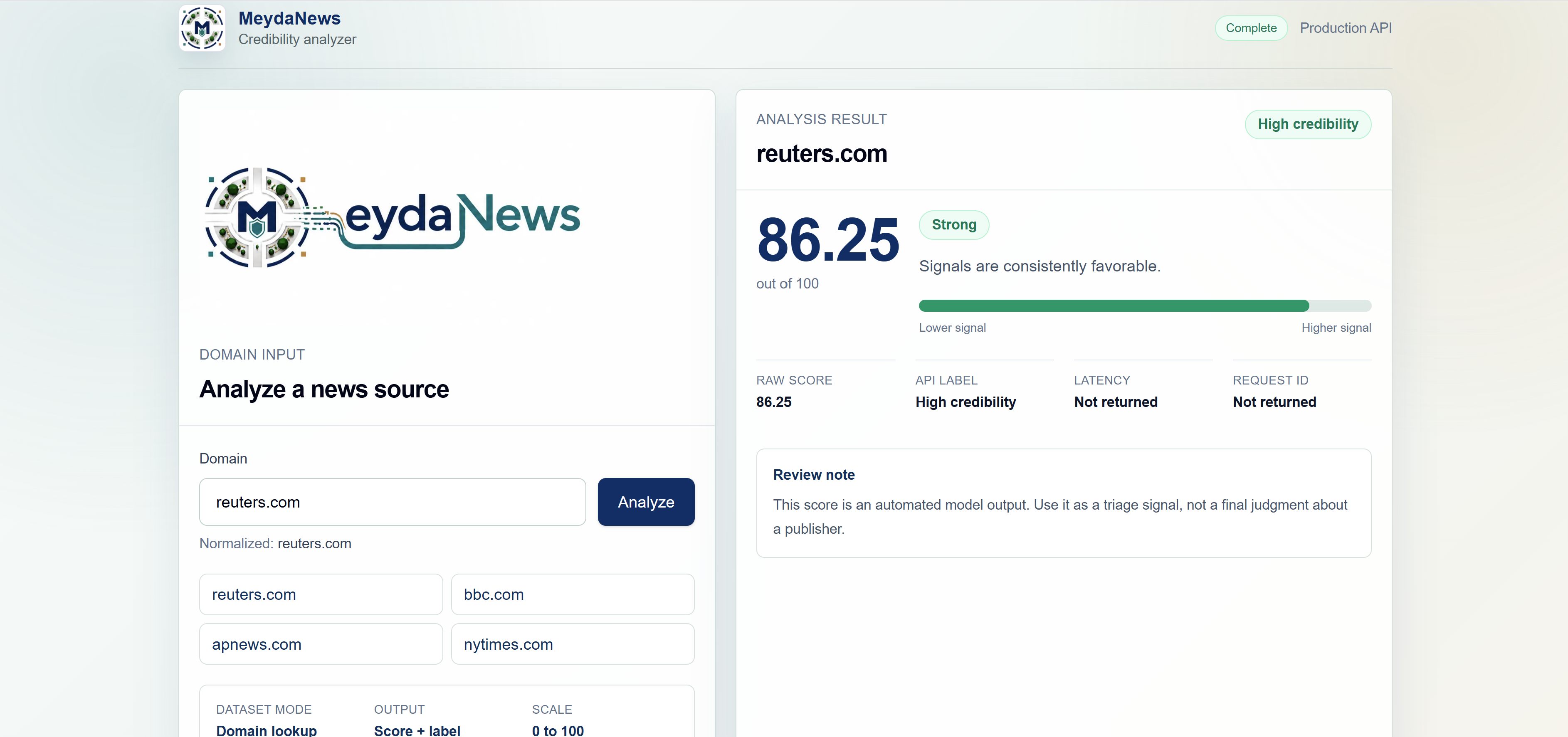Click the Analyze button
Viewport: 1568px width, 737px height.
[x=646, y=501]
